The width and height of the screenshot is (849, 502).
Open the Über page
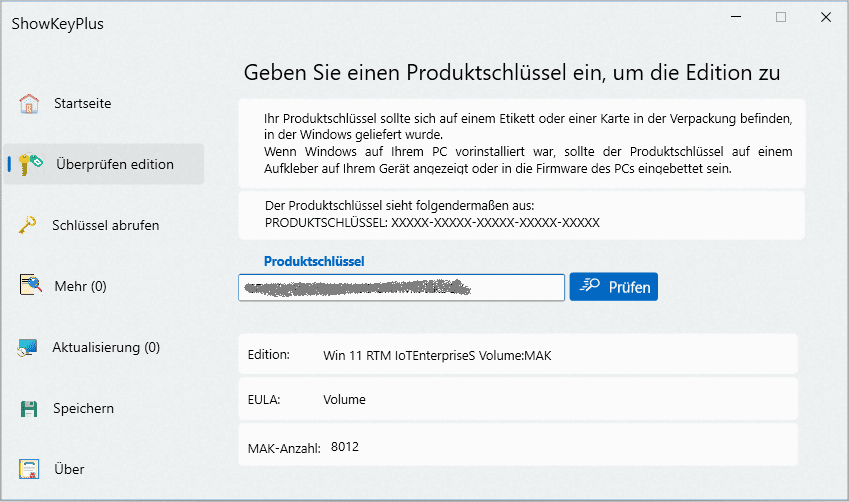[x=69, y=469]
